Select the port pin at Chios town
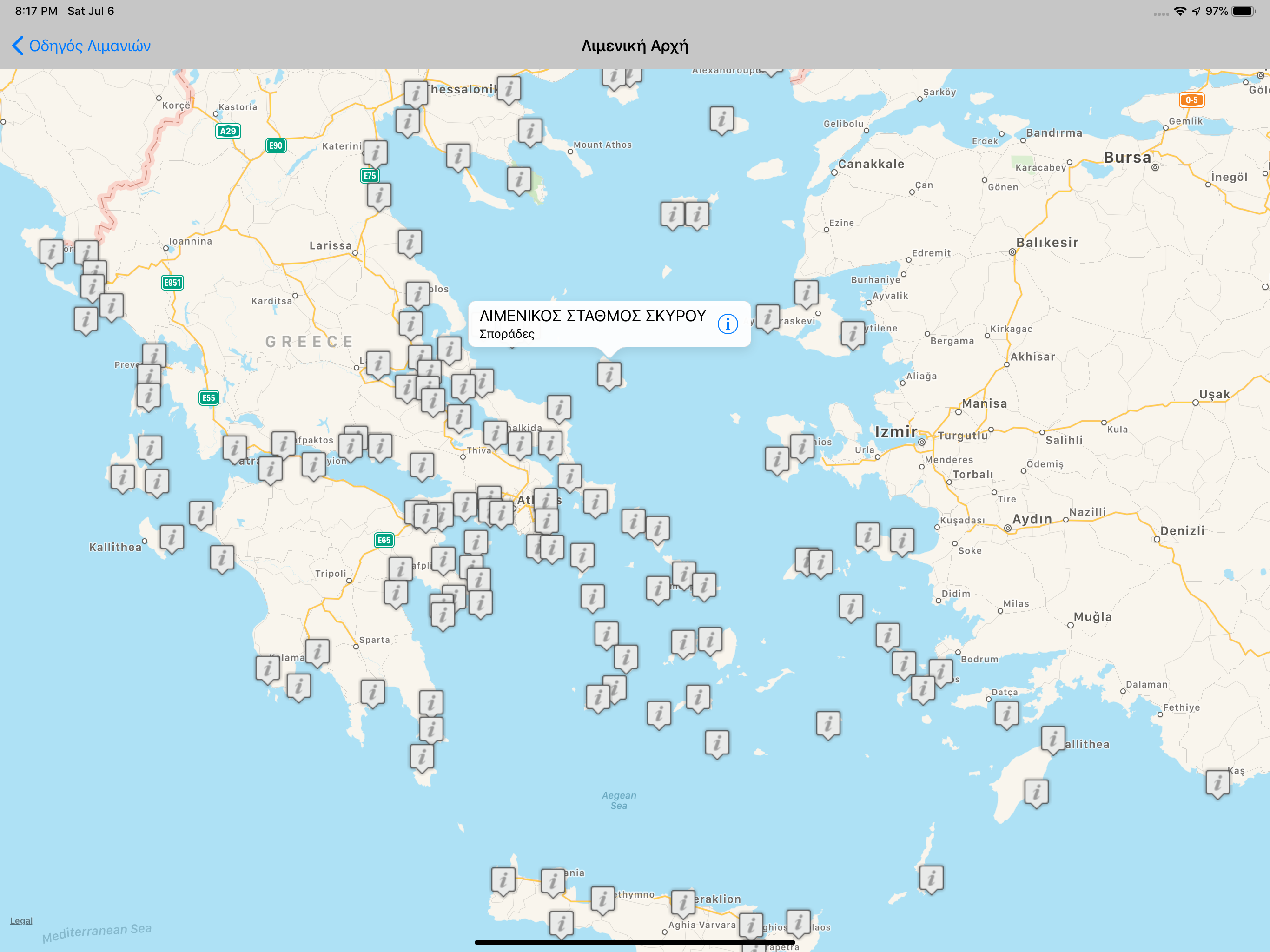1270x952 pixels. pos(801,447)
